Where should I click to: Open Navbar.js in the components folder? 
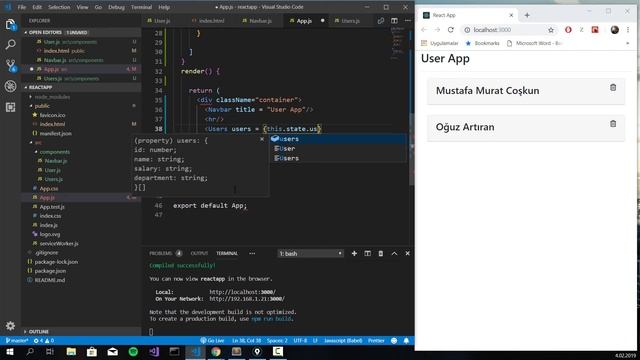56,161
